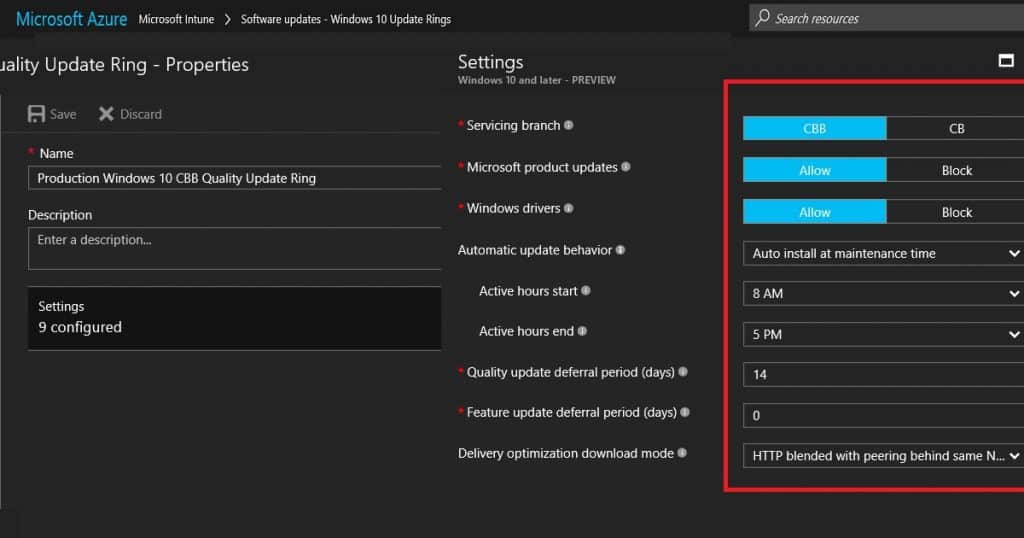Open Automatic update behavior dropdown
Screen dimensions: 1024x538
[883, 253]
